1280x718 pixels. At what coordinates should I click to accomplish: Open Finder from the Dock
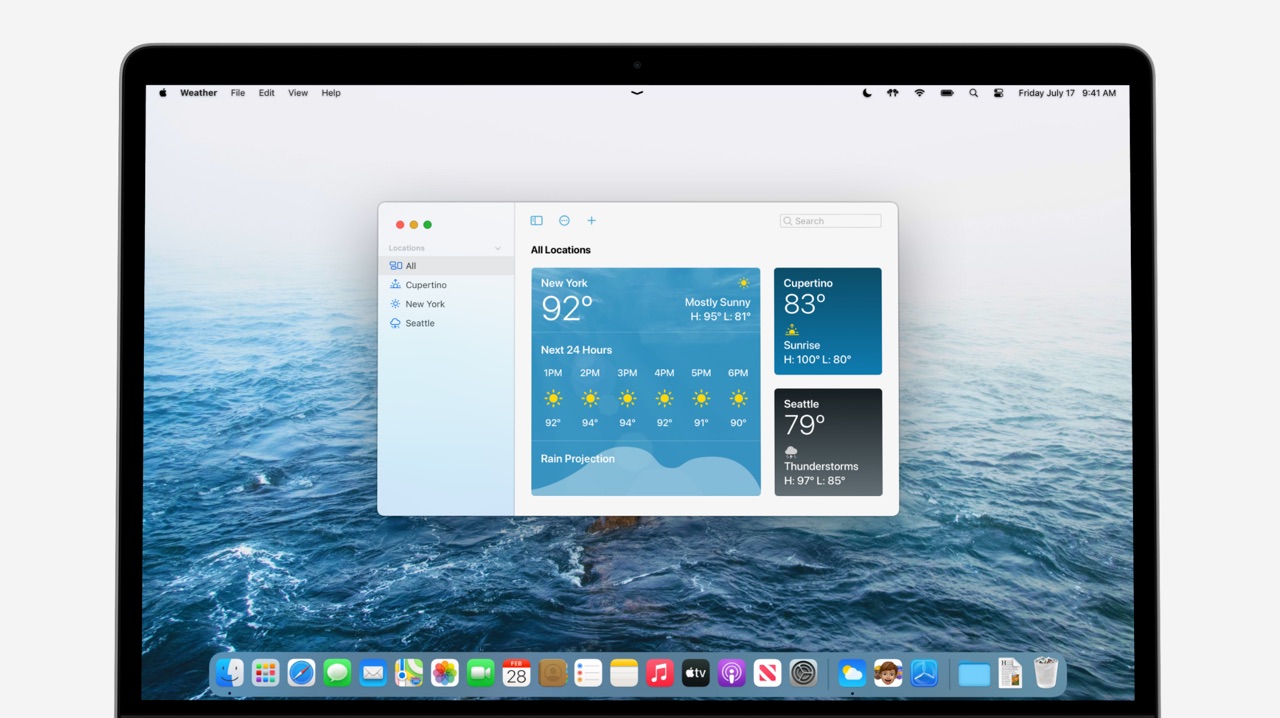point(230,673)
